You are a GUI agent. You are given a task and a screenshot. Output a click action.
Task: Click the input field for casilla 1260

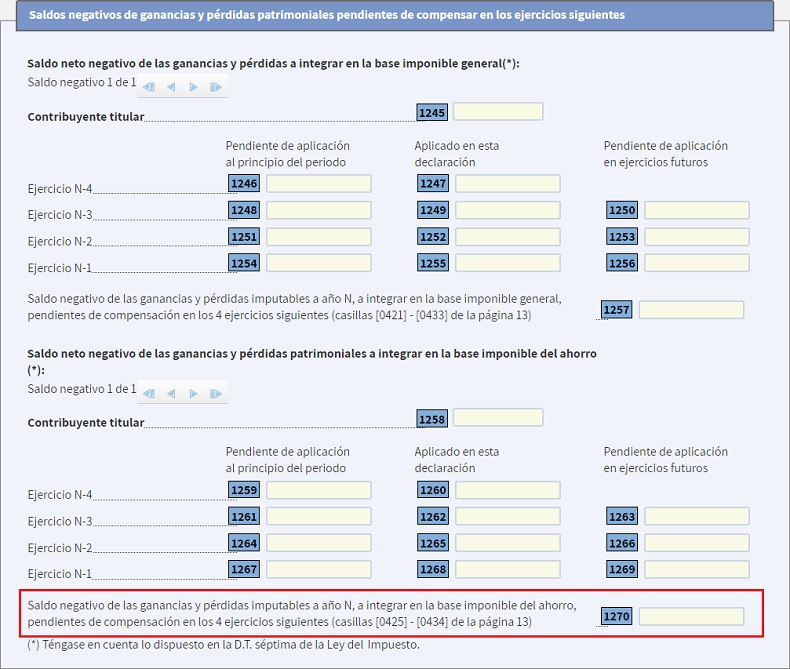click(x=508, y=490)
